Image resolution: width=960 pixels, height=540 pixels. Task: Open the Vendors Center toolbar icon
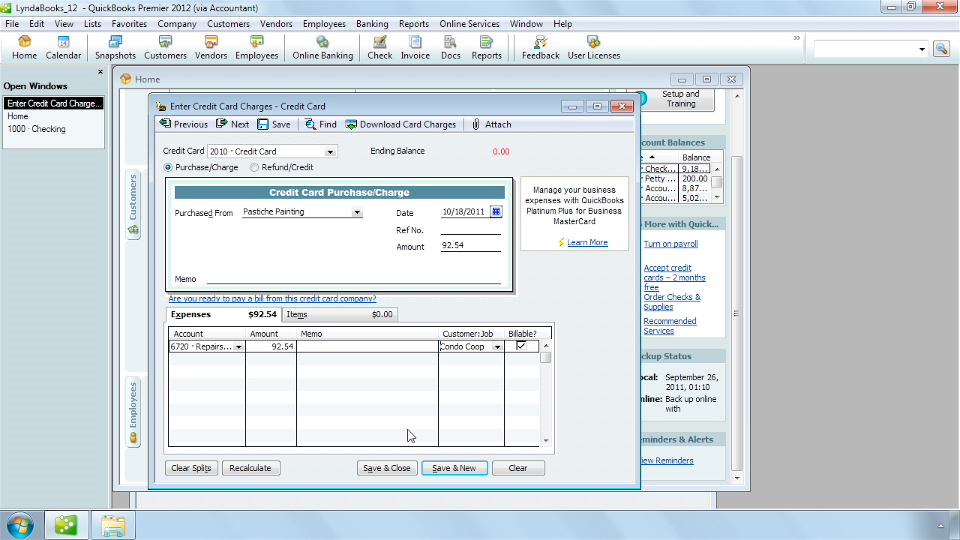pos(211,47)
